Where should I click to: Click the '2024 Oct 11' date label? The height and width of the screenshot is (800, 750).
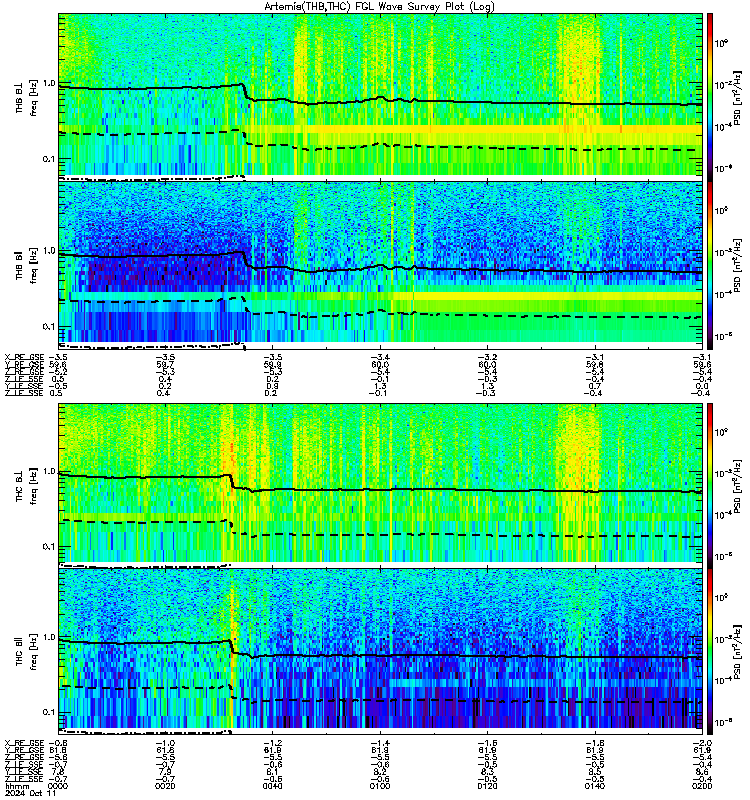tap(29, 794)
